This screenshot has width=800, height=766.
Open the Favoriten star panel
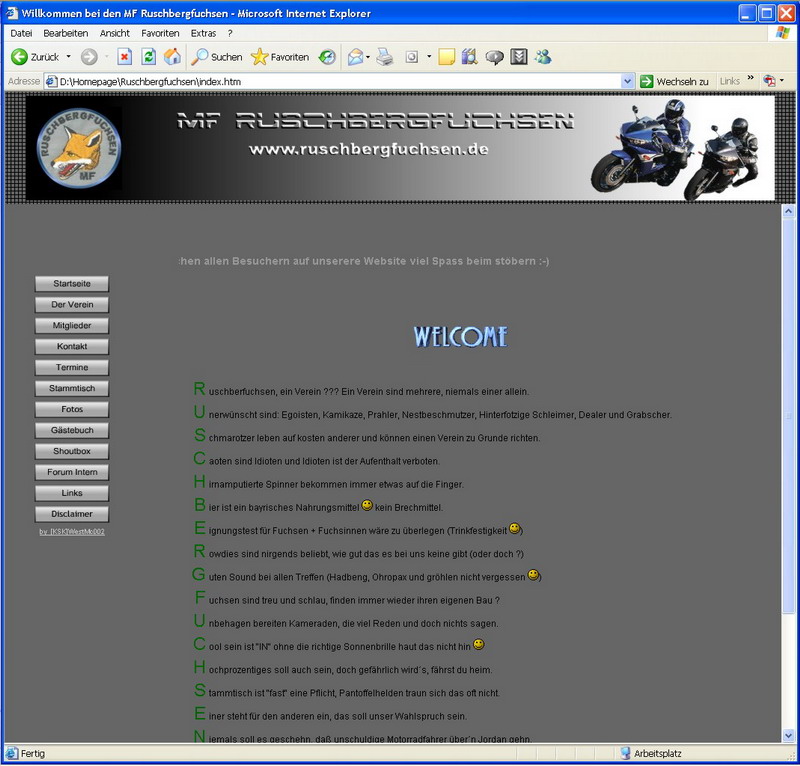[x=280, y=57]
